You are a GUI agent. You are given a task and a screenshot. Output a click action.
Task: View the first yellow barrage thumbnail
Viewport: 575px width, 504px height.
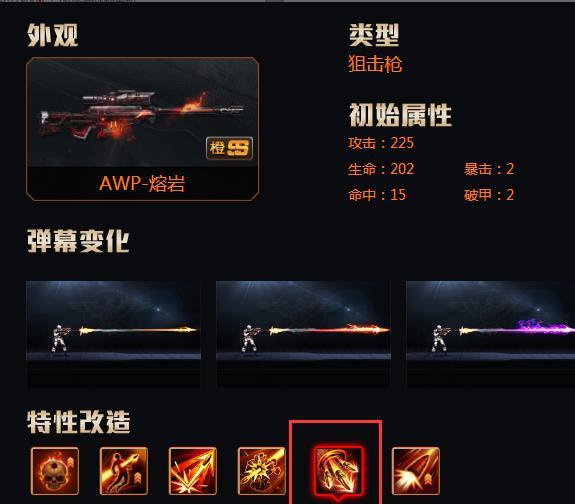pos(113,334)
